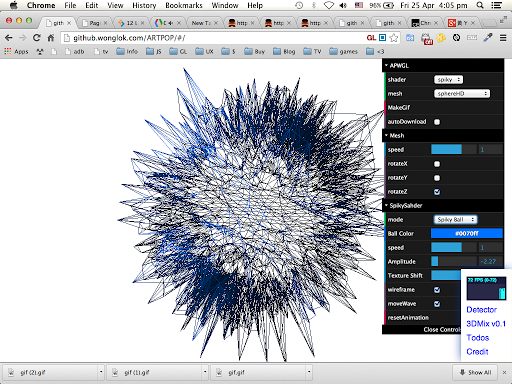Viewport: 512px width, 384px height.
Task: Open the Bookmarks menu
Action: pyautogui.click(x=184, y=5)
